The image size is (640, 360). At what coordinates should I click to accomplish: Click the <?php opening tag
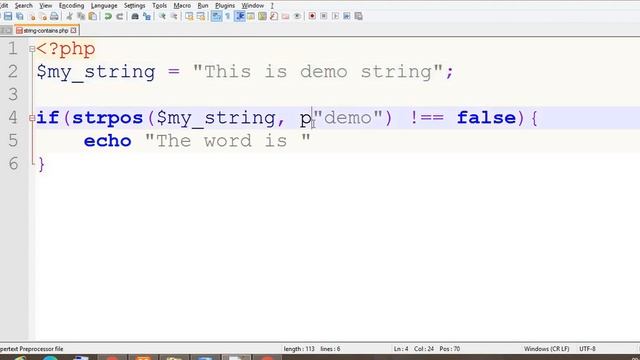66,49
